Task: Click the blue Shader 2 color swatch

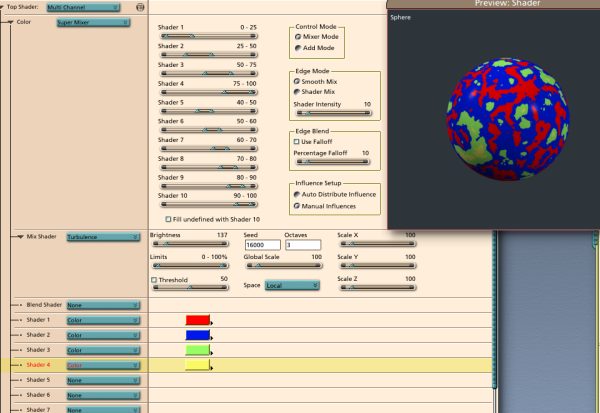Action: click(x=198, y=335)
